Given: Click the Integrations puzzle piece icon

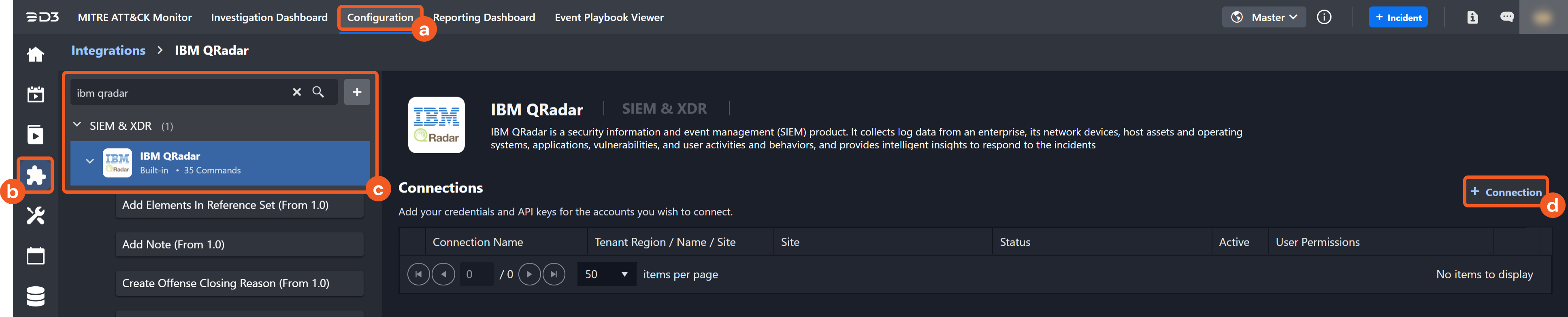Looking at the screenshot, I should point(35,175).
